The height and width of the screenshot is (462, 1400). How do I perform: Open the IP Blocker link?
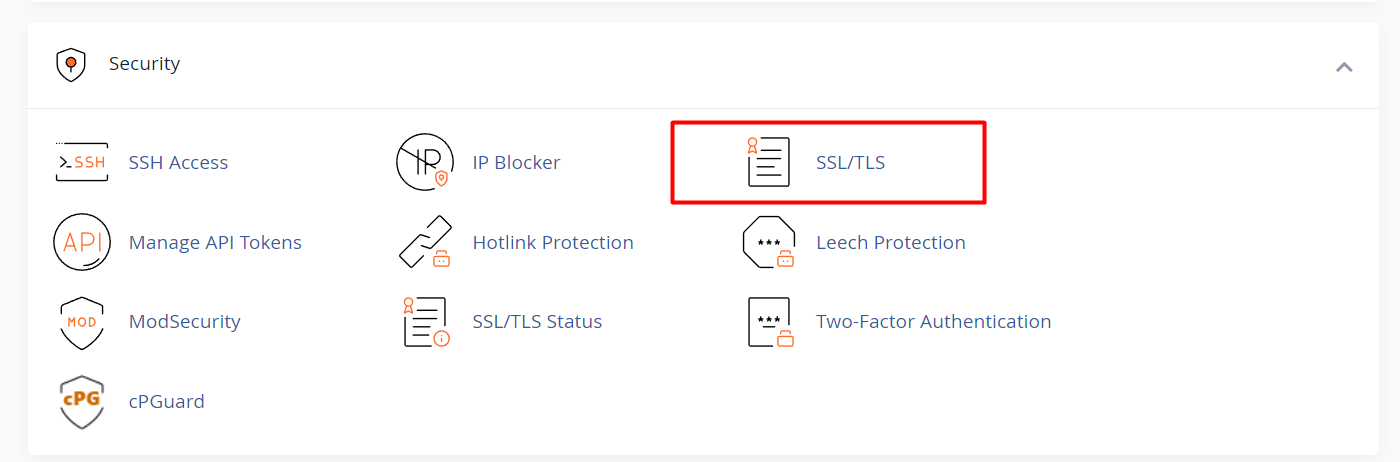pyautogui.click(x=516, y=162)
